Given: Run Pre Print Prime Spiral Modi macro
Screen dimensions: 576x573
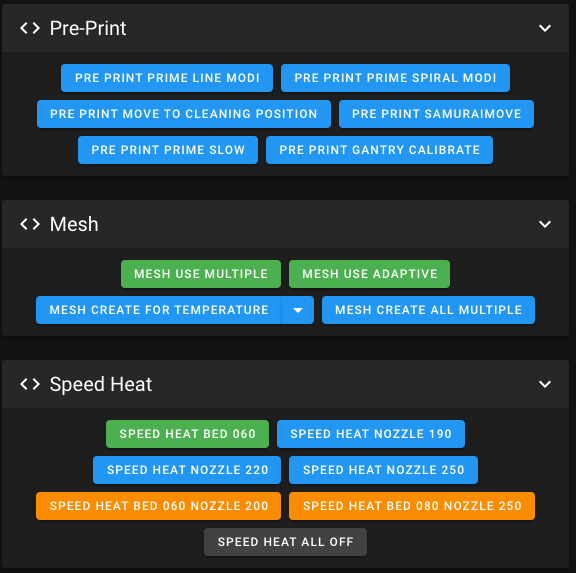Looking at the screenshot, I should tap(395, 78).
